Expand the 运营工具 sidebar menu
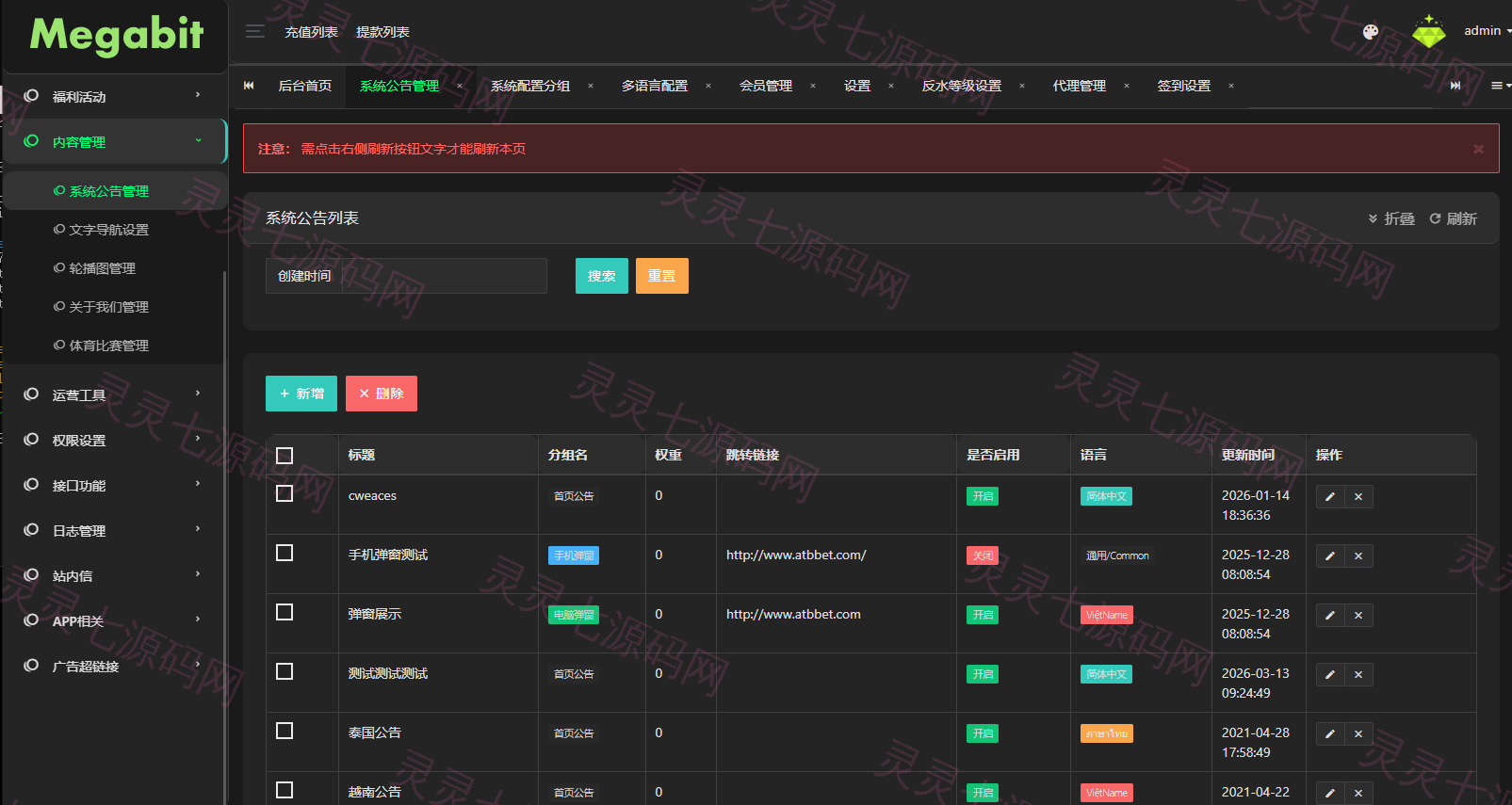 point(113,395)
